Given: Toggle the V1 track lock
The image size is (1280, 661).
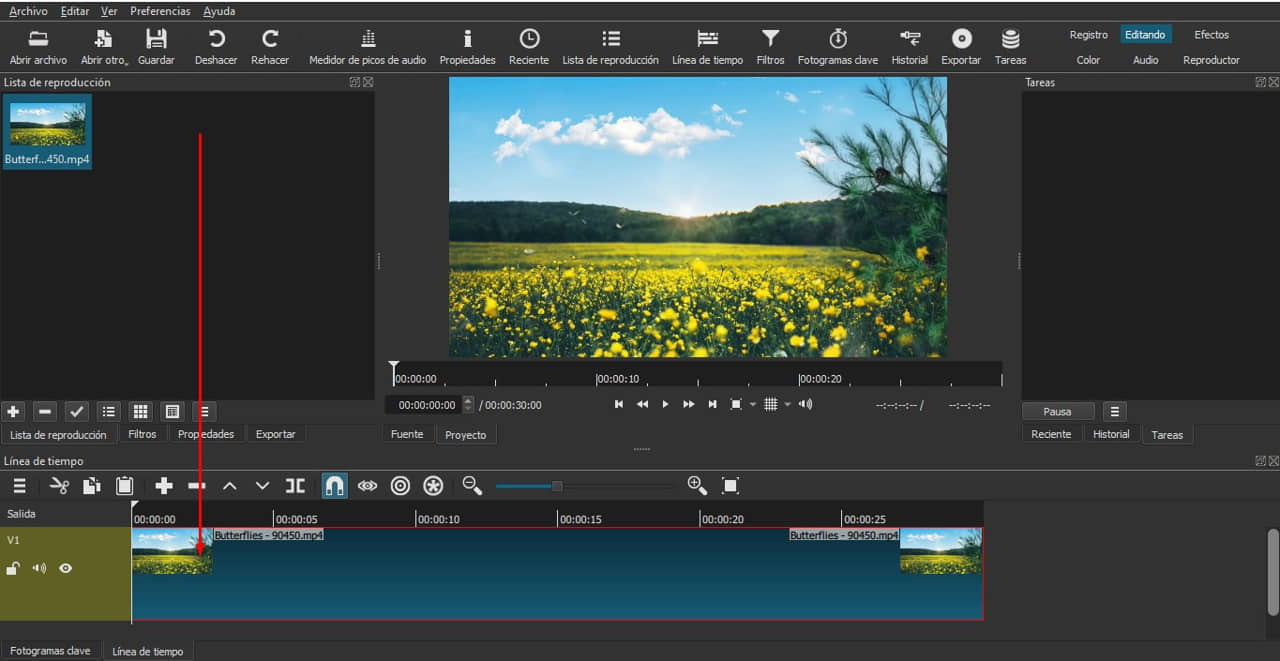Looking at the screenshot, I should (13, 568).
